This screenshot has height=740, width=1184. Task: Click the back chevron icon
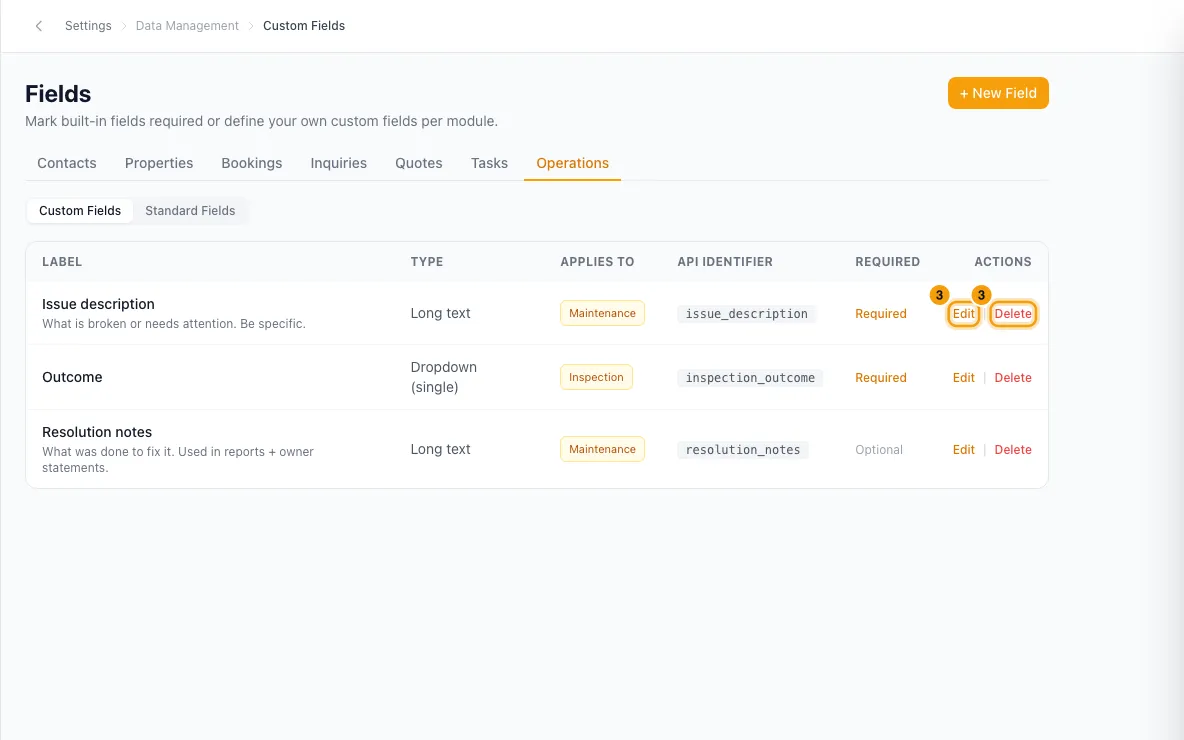(39, 26)
